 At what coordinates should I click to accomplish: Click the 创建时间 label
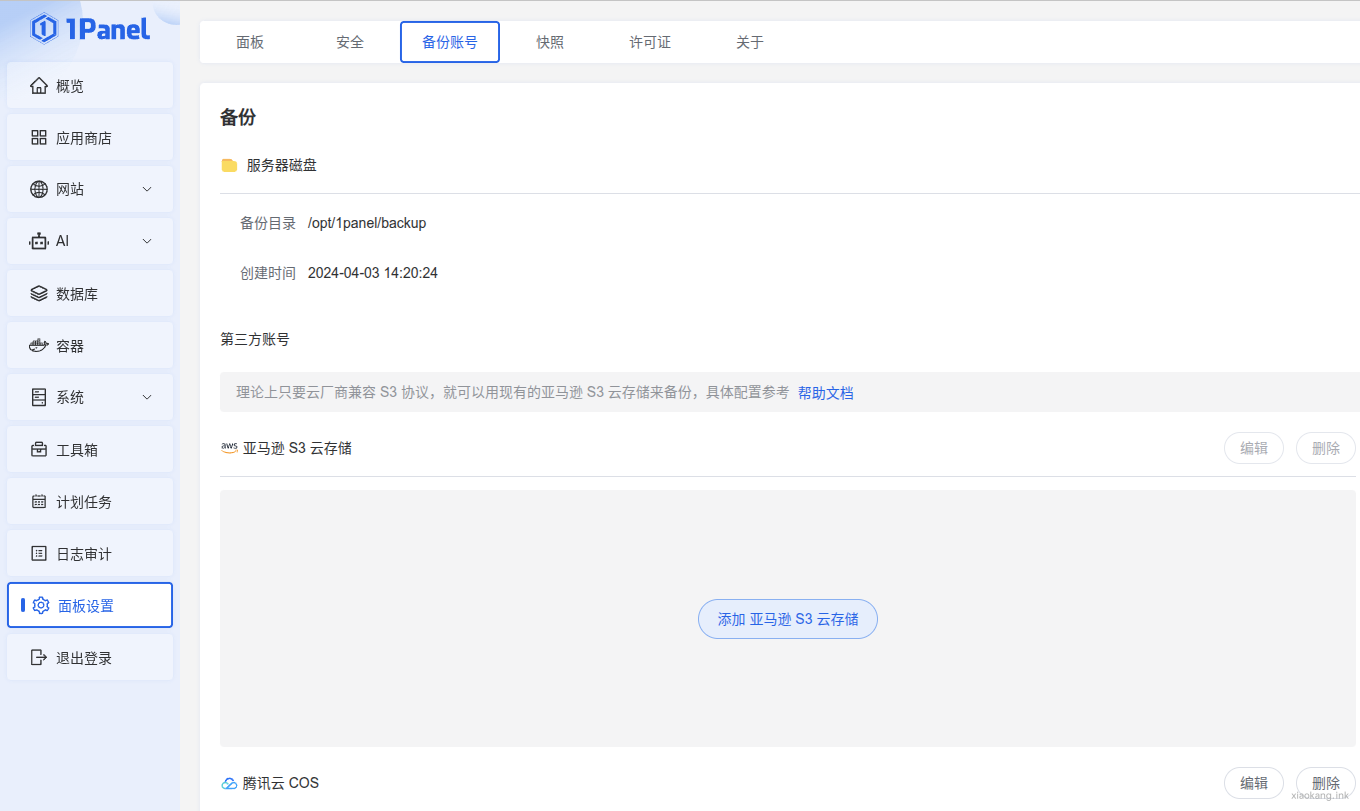pos(268,273)
